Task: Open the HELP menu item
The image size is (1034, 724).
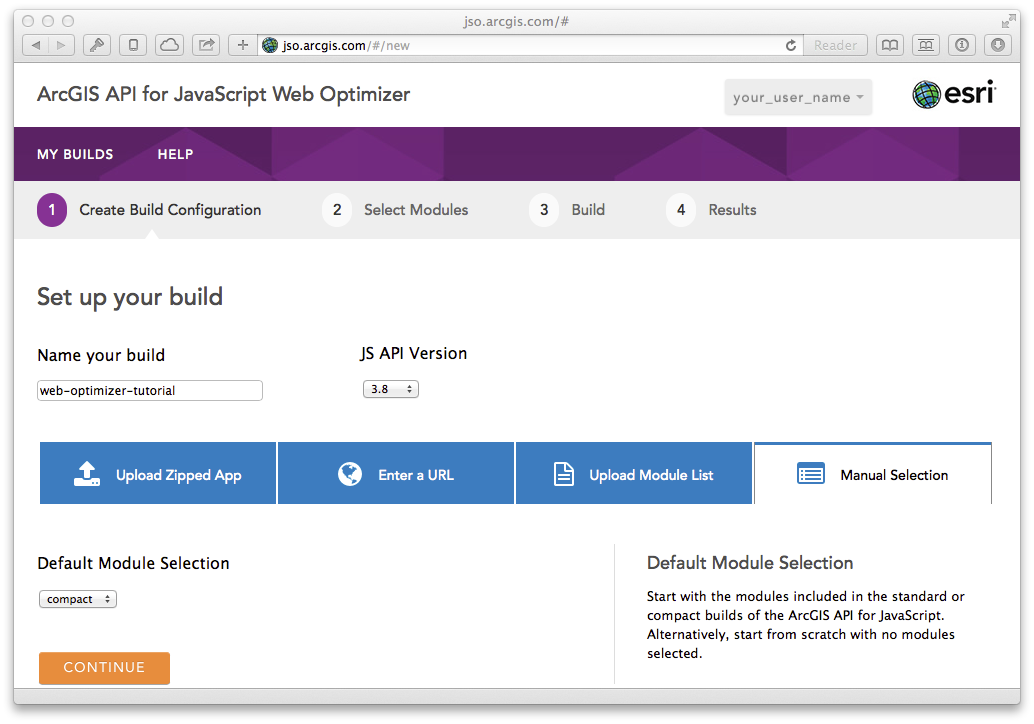Action: click(175, 154)
